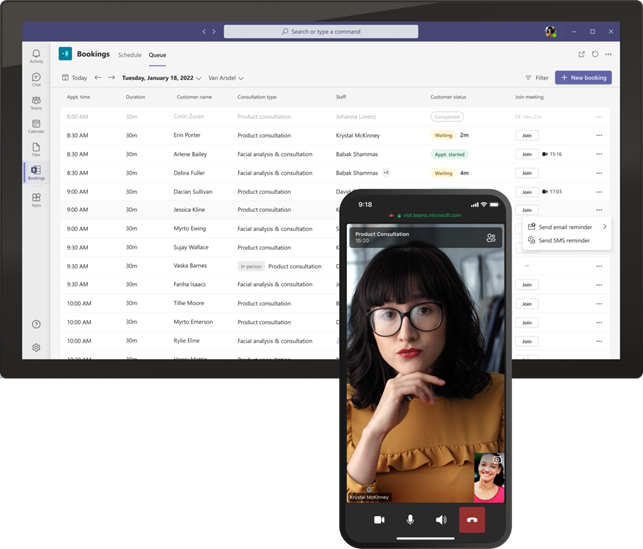
Task: Click the In person tag
Action: [251, 267]
